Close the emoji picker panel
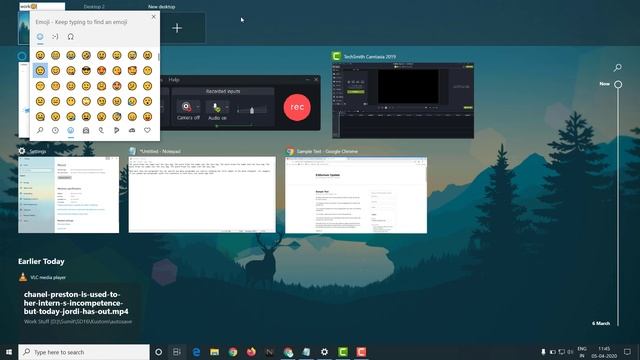 pos(153,17)
